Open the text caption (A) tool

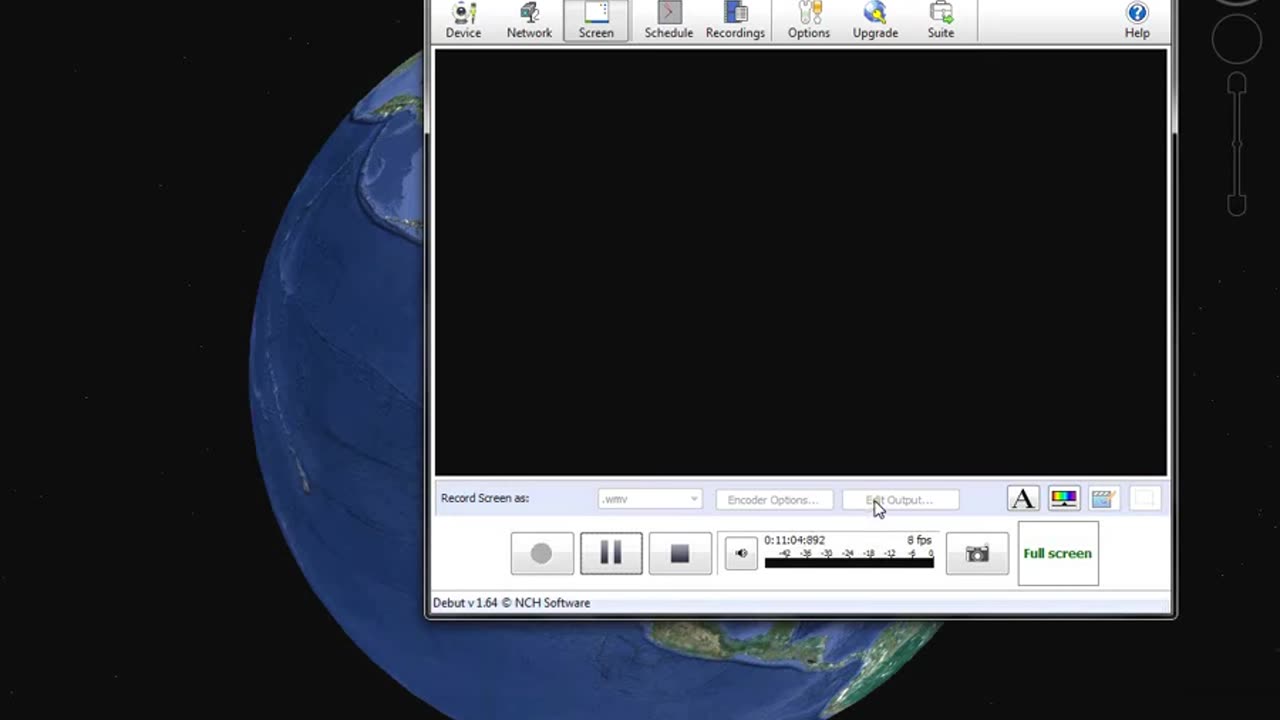click(x=1022, y=498)
